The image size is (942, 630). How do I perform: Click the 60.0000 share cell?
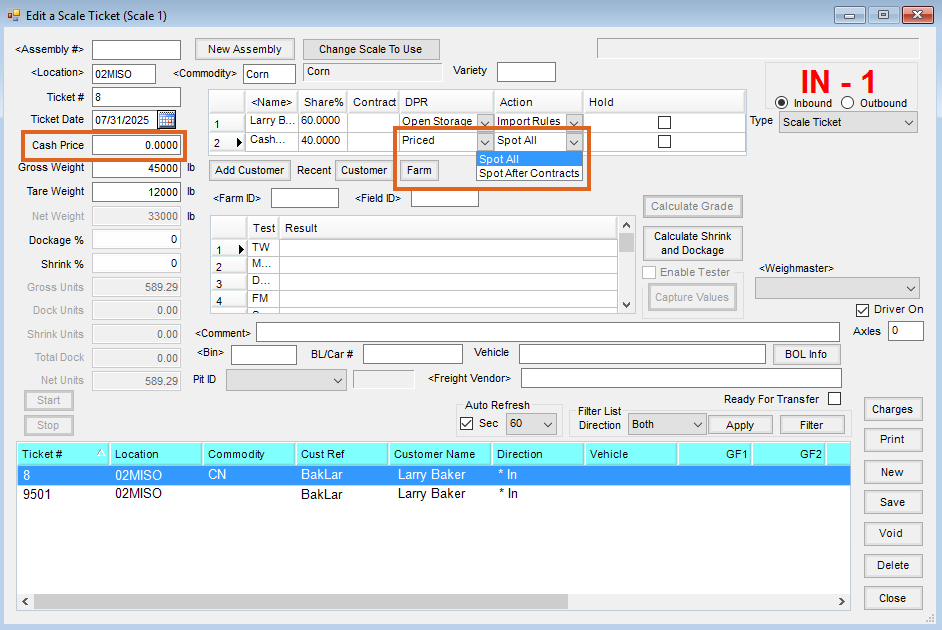tap(322, 121)
